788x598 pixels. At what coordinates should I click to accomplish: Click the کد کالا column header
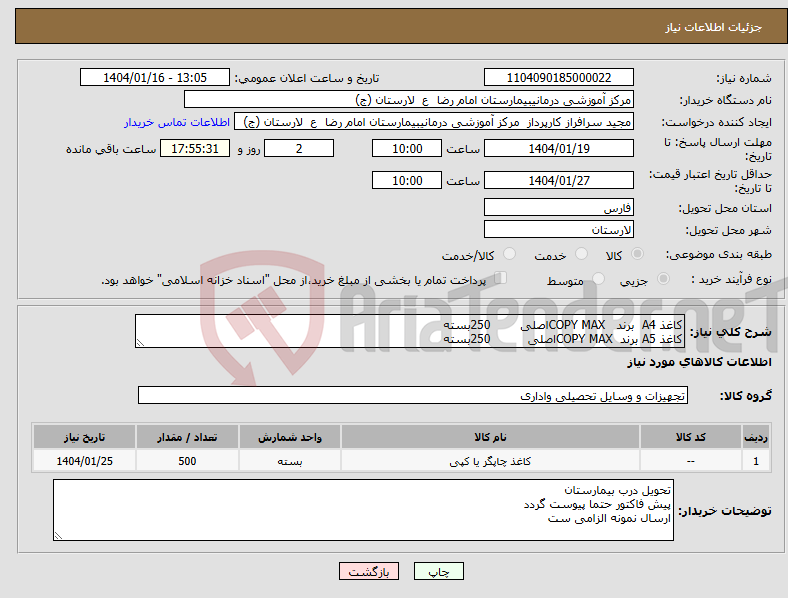(x=691, y=437)
